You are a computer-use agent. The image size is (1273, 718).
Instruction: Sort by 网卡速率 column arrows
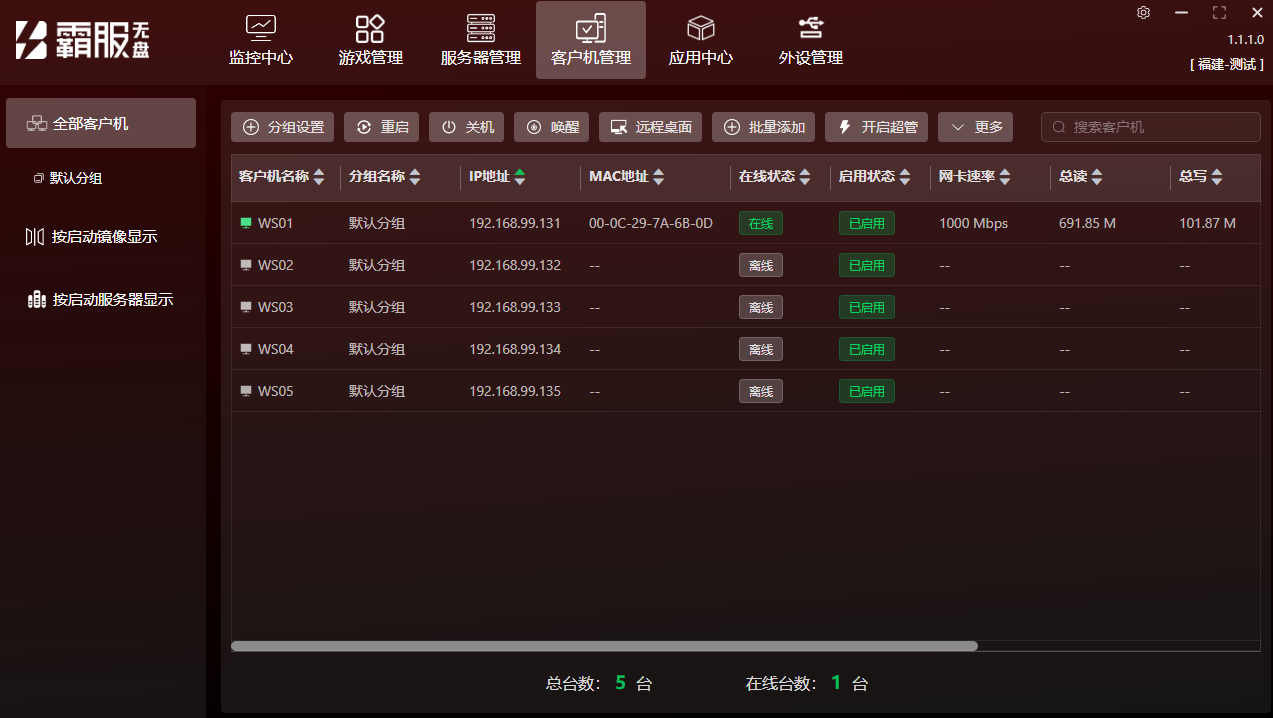pos(1005,177)
